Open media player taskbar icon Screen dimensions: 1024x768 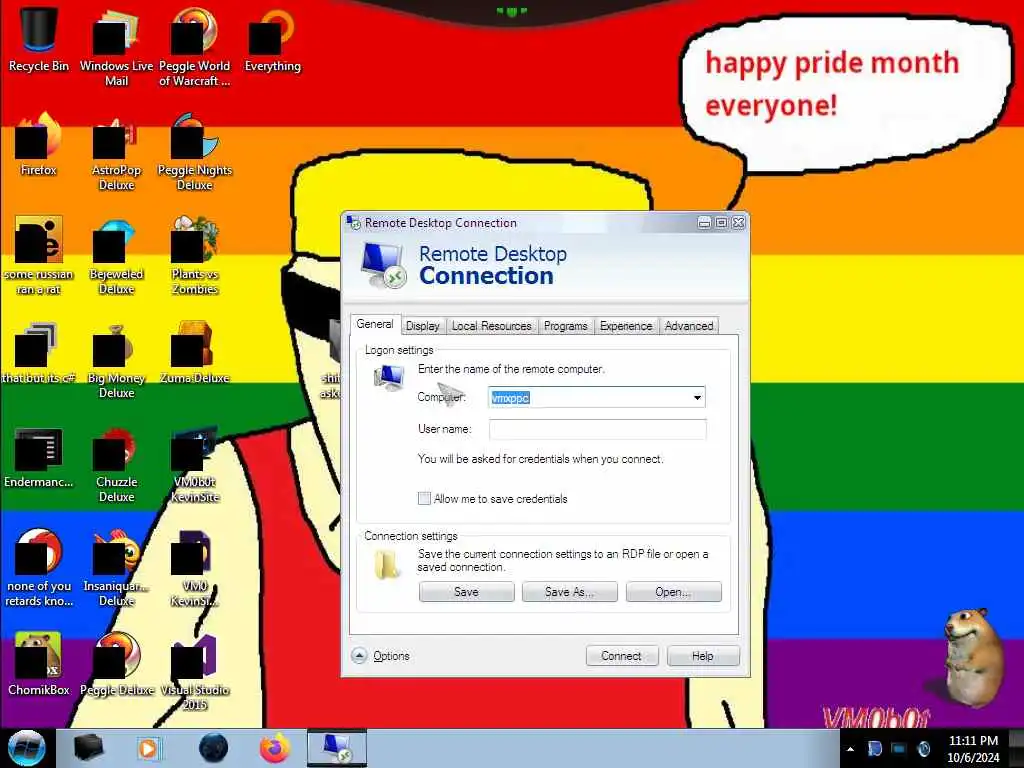(148, 748)
